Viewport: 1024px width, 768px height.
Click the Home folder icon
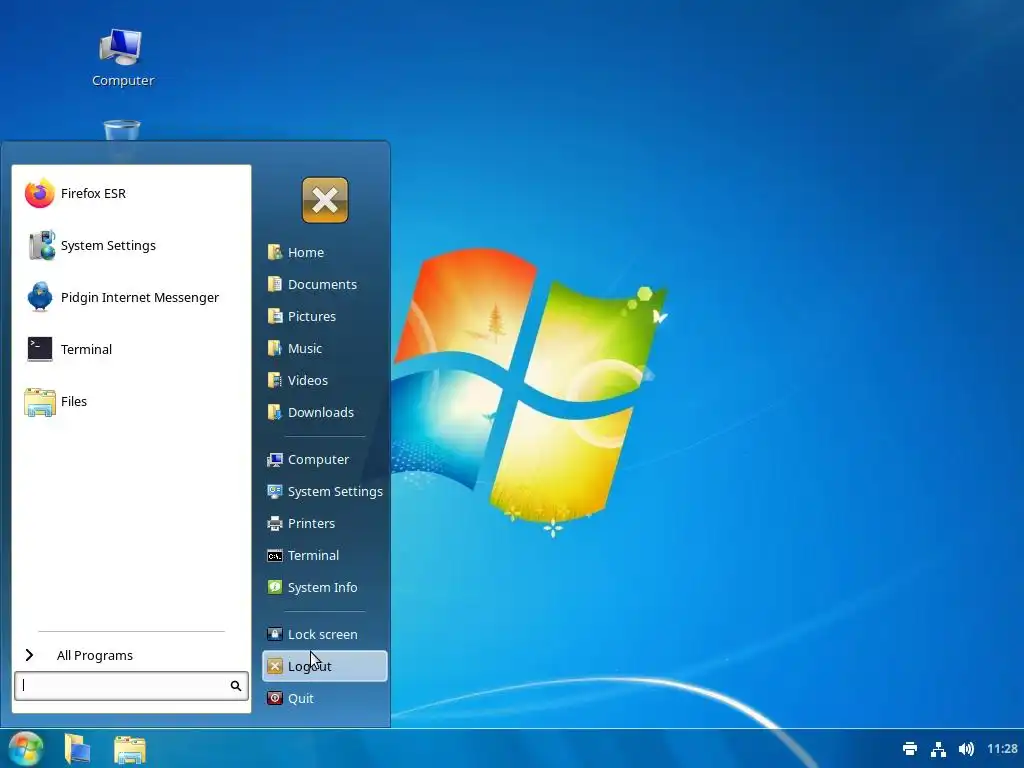pos(275,252)
